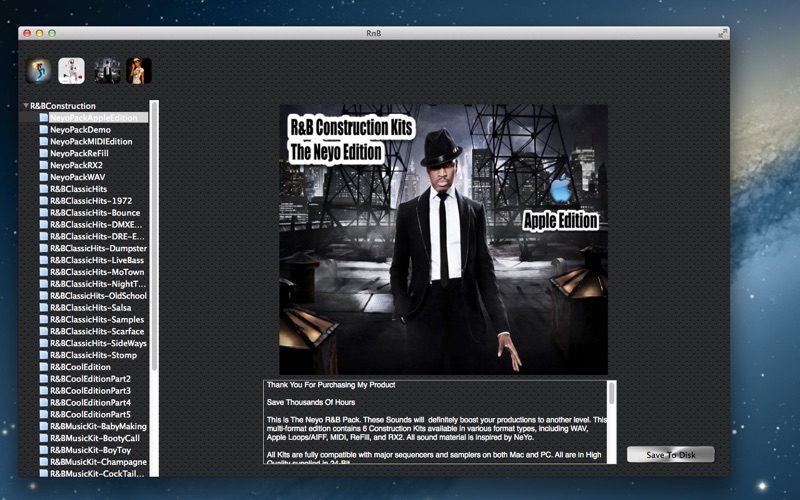800x500 pixels.
Task: Click the folder icon beside R&BClassicHits-Salsa
Action: [x=44, y=308]
